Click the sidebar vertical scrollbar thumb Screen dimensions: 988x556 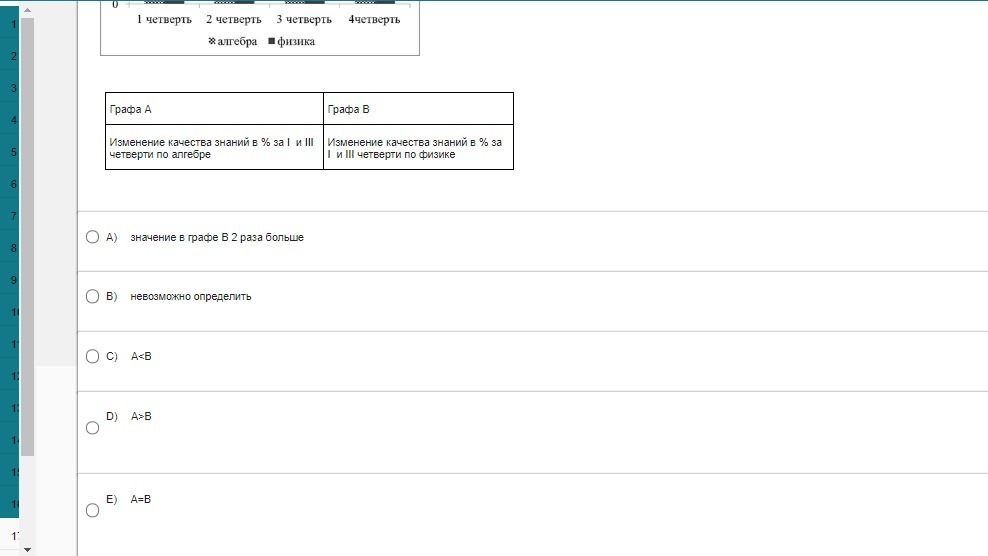[x=27, y=235]
